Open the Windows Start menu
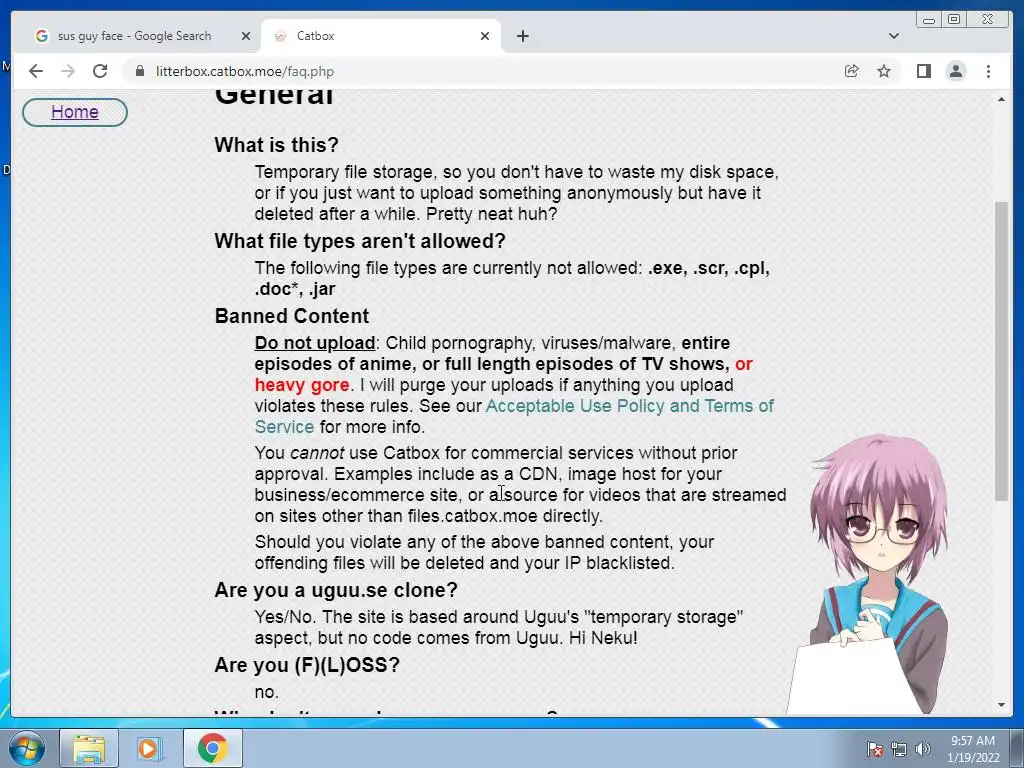Image resolution: width=1024 pixels, height=768 pixels. click(x=26, y=748)
